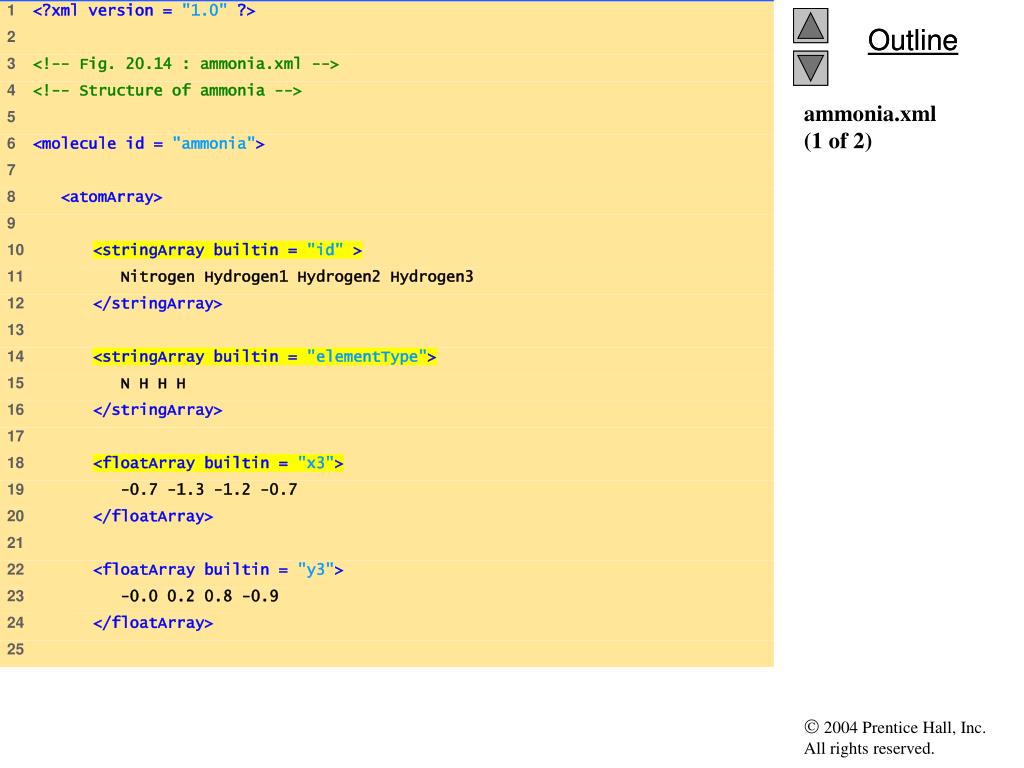The image size is (1024, 768).
Task: Click highlighted stringArray builtin "elementType" tag
Action: click(264, 357)
